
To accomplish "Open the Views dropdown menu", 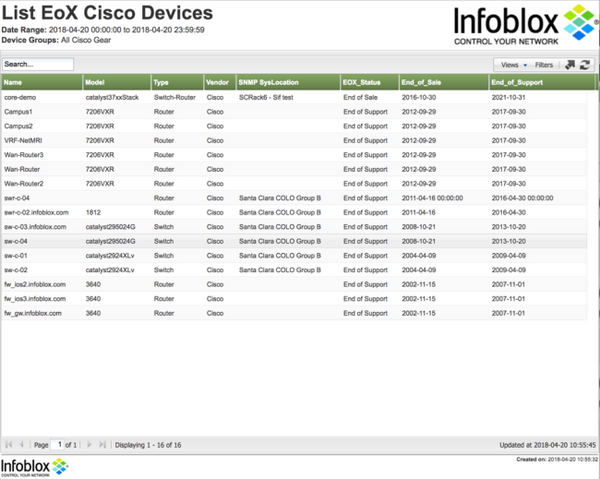I will click(x=514, y=65).
